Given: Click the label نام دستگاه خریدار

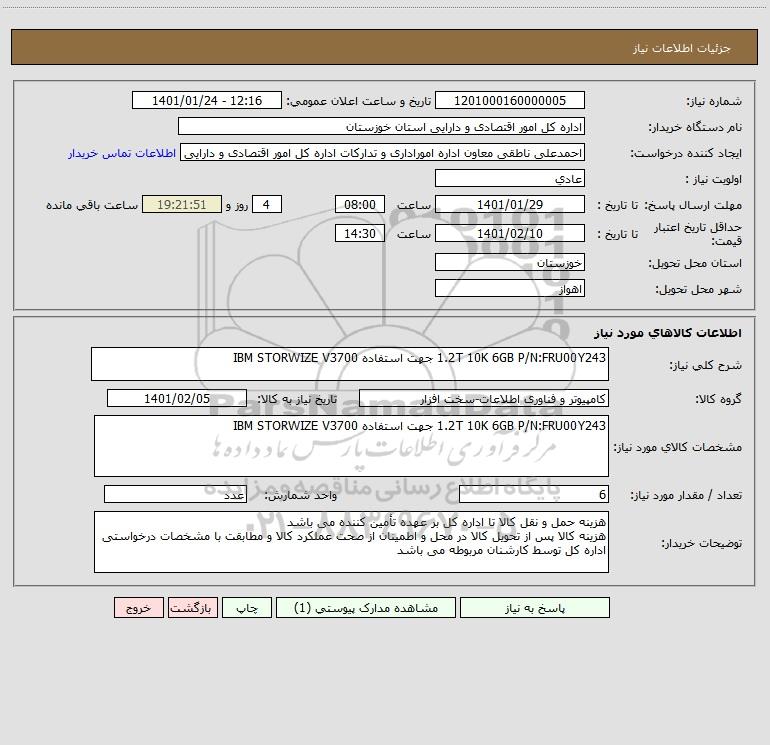Looking at the screenshot, I should tap(695, 128).
